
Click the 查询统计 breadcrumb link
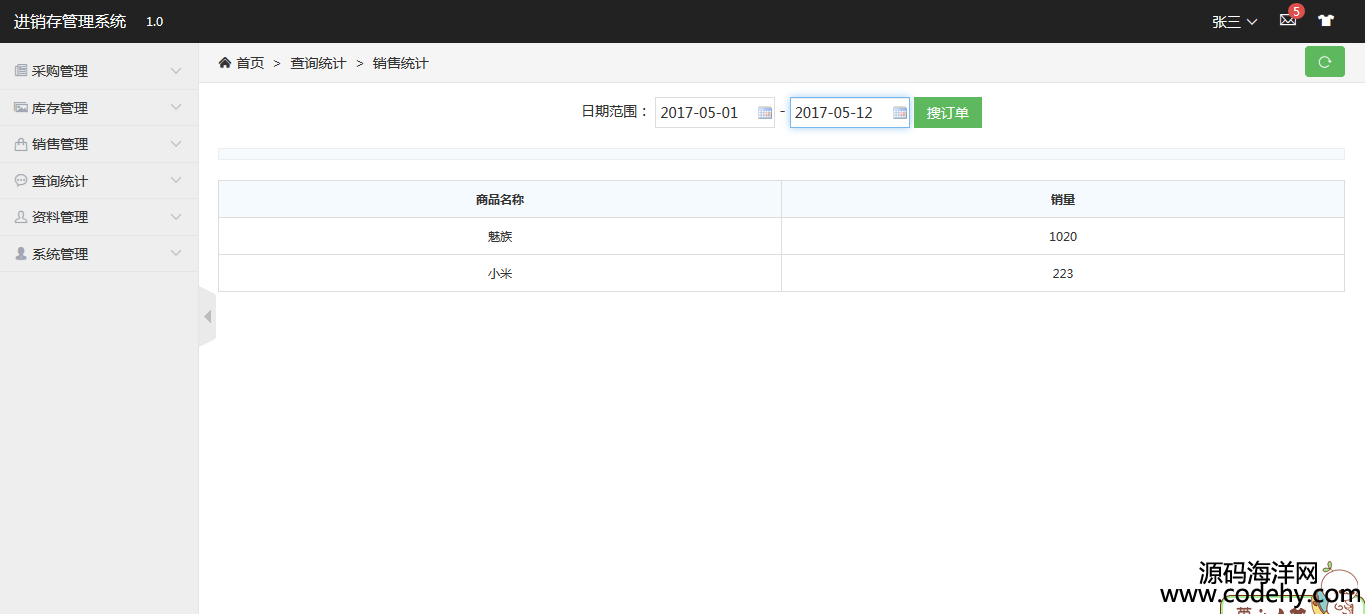point(318,63)
